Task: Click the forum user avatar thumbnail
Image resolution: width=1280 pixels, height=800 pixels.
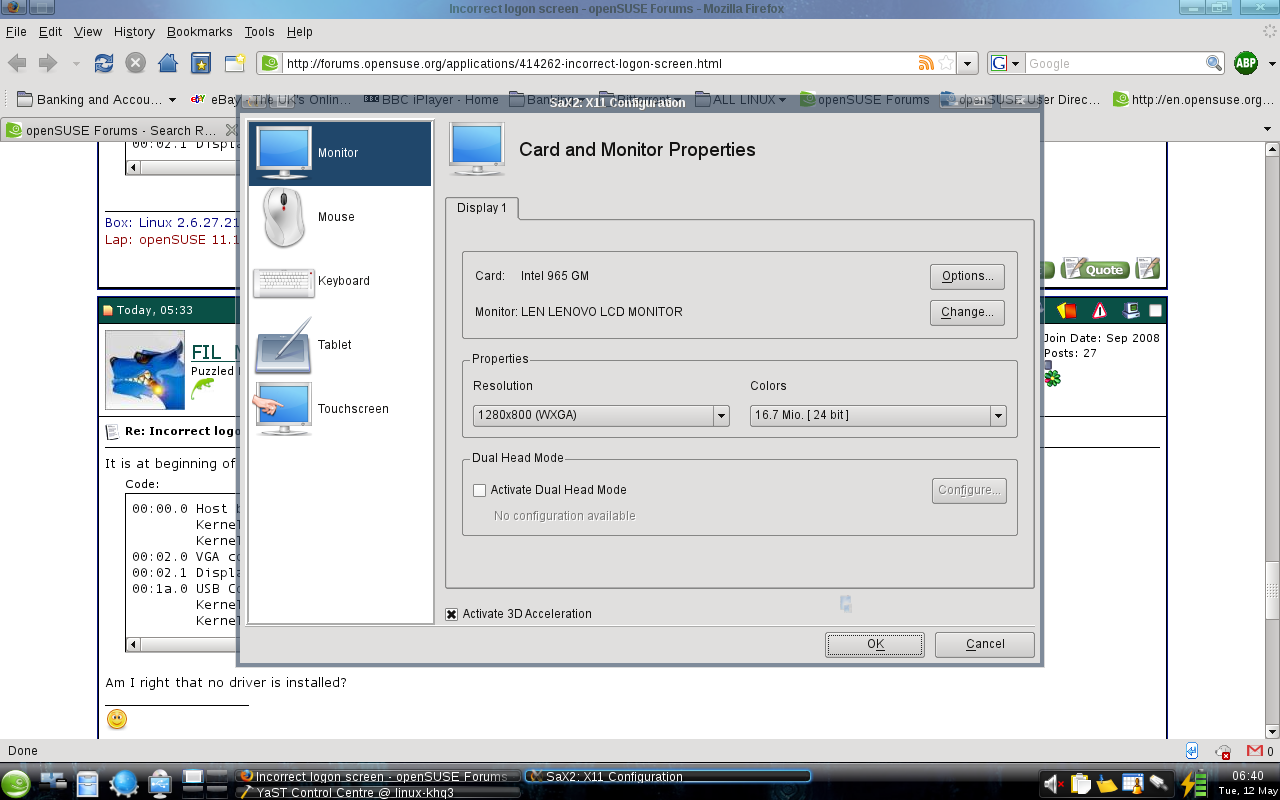Action: pos(145,370)
